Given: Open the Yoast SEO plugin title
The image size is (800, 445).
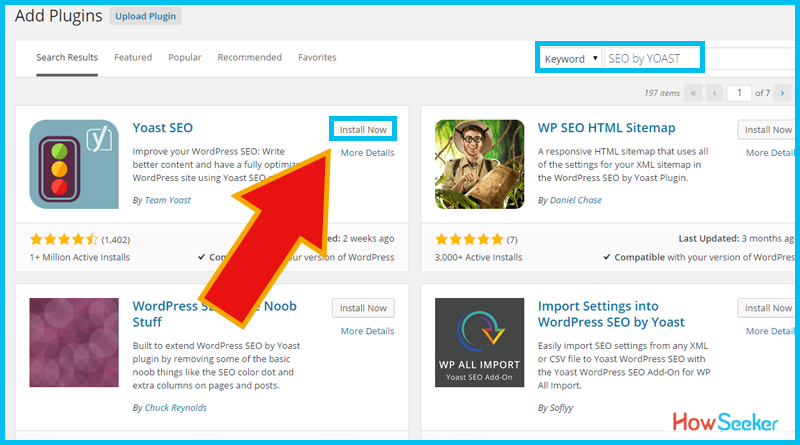Looking at the screenshot, I should [163, 128].
